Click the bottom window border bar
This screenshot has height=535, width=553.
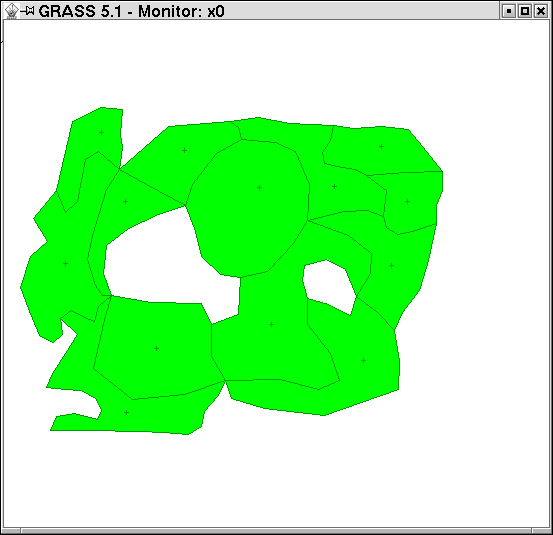276,531
